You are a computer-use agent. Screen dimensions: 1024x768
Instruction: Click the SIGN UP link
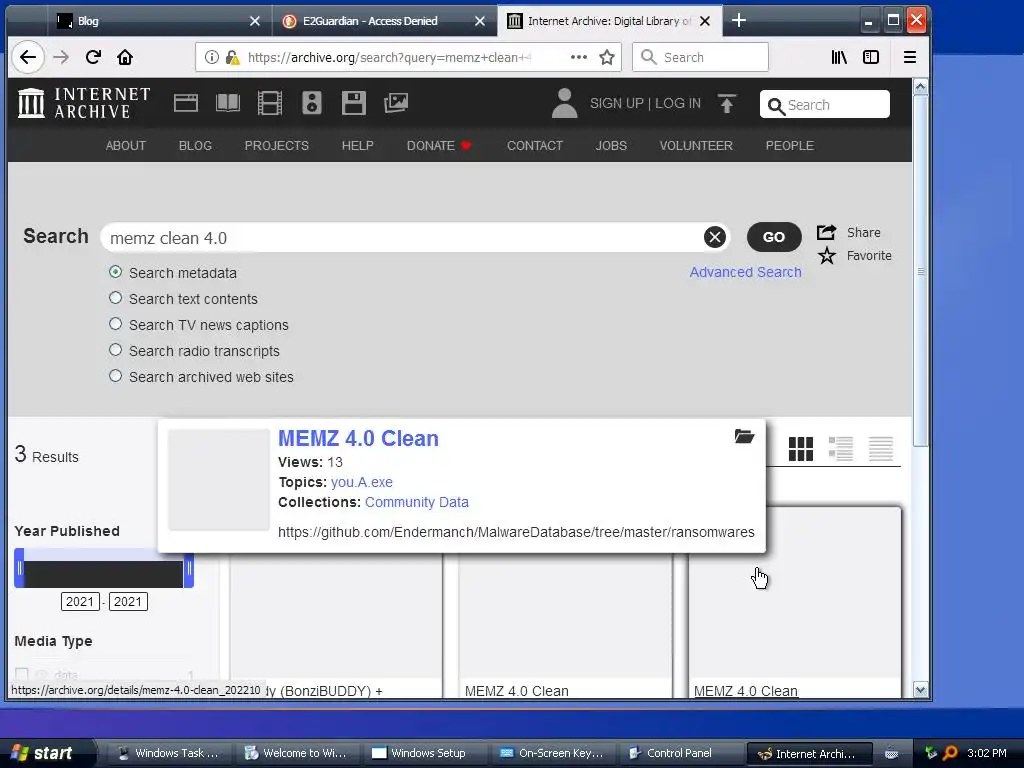(x=616, y=103)
